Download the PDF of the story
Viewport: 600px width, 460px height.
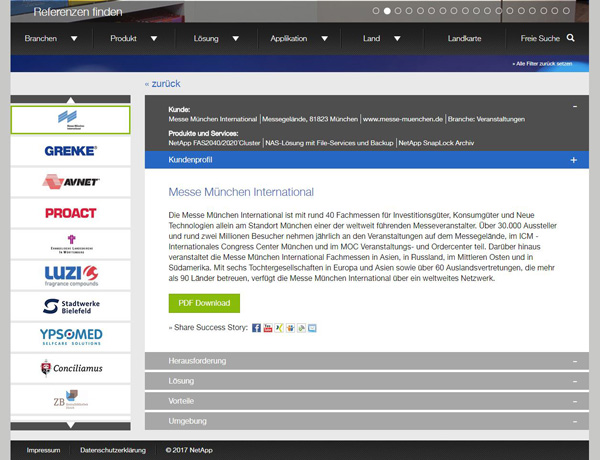point(204,303)
